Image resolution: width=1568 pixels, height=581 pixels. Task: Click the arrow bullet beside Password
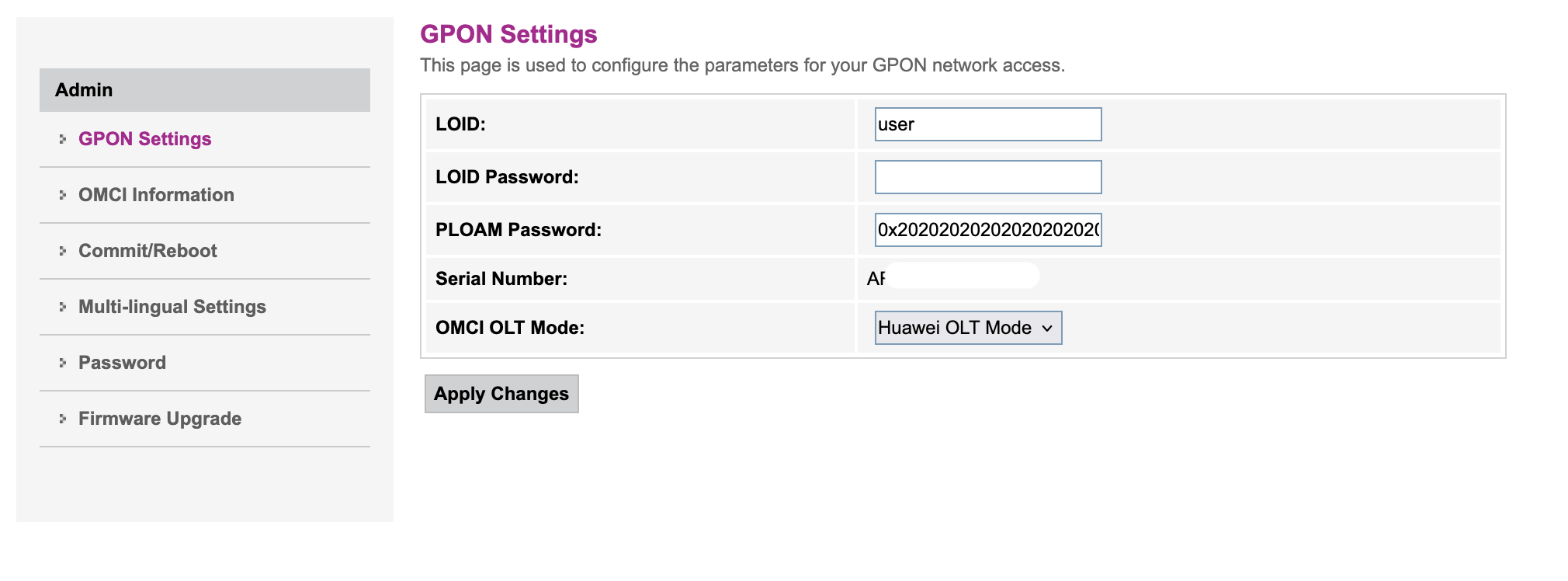(x=63, y=363)
